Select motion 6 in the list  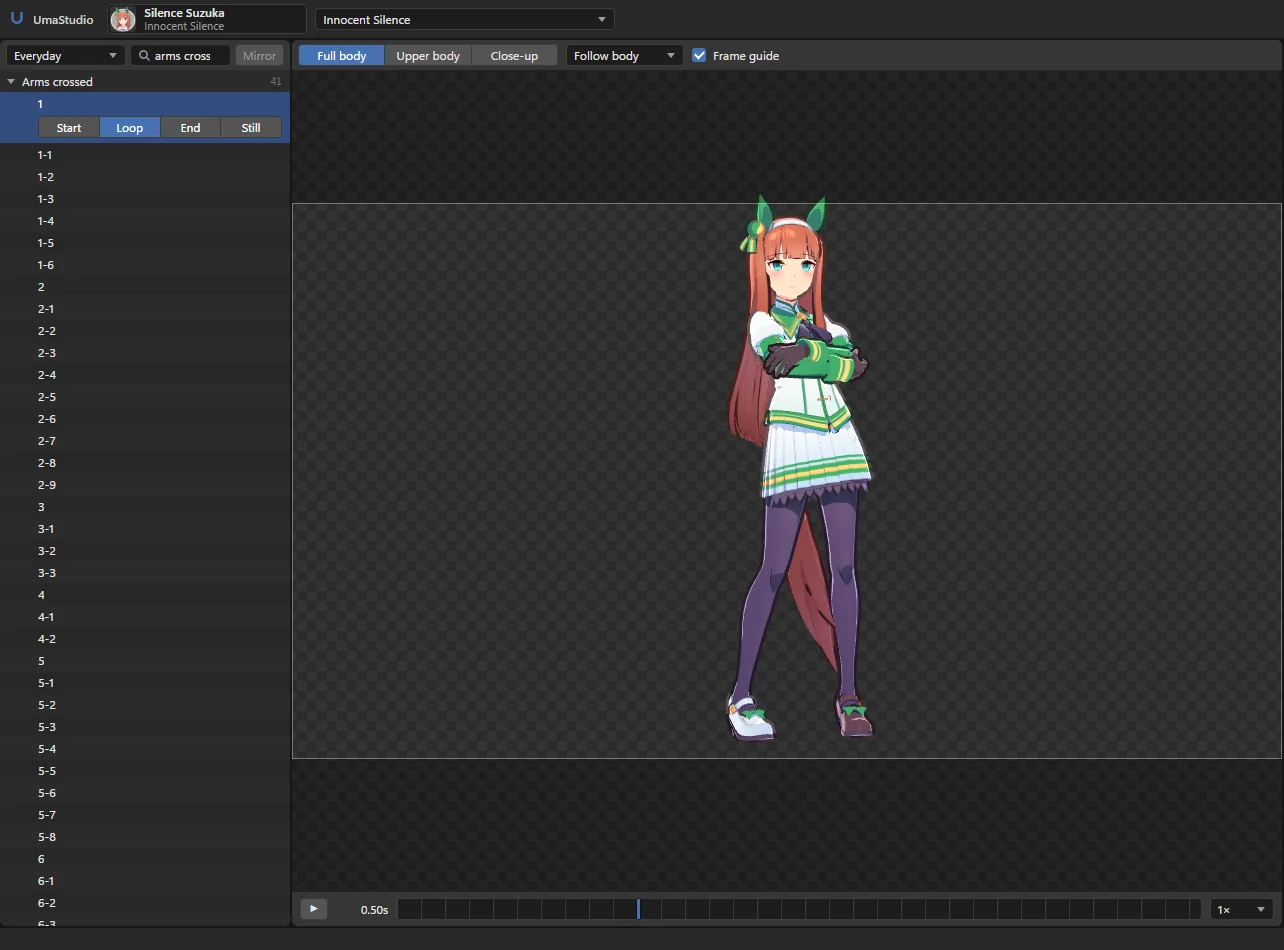145,859
